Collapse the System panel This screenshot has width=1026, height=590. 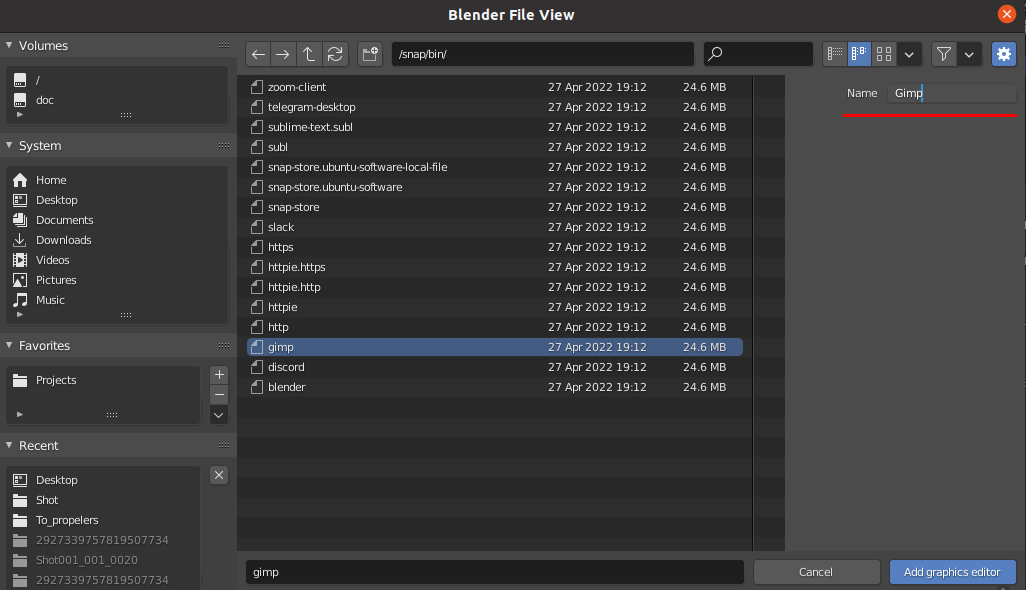point(9,145)
